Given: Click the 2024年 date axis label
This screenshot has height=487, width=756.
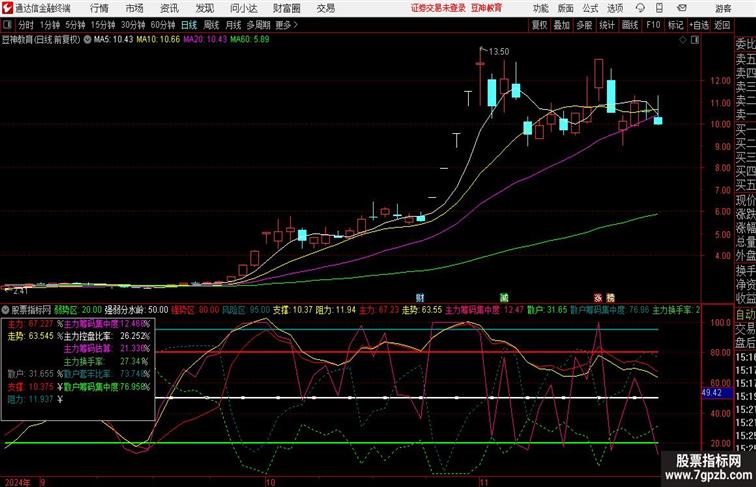Looking at the screenshot, I should tap(17, 482).
